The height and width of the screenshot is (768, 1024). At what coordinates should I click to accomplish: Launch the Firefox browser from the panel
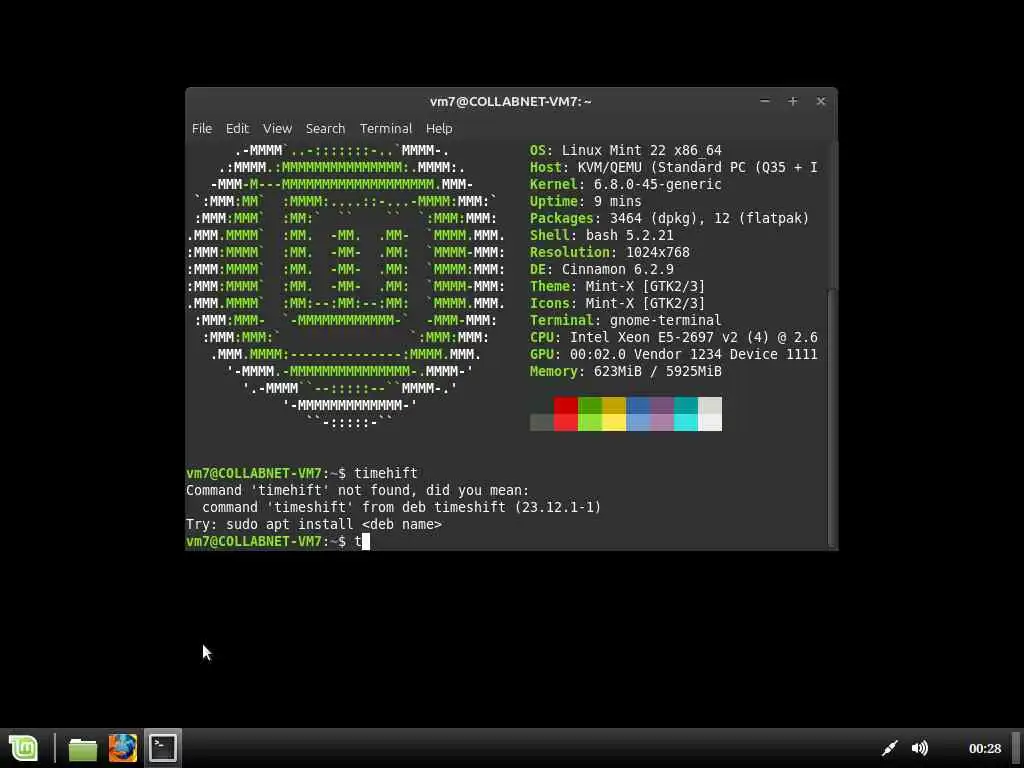(123, 748)
